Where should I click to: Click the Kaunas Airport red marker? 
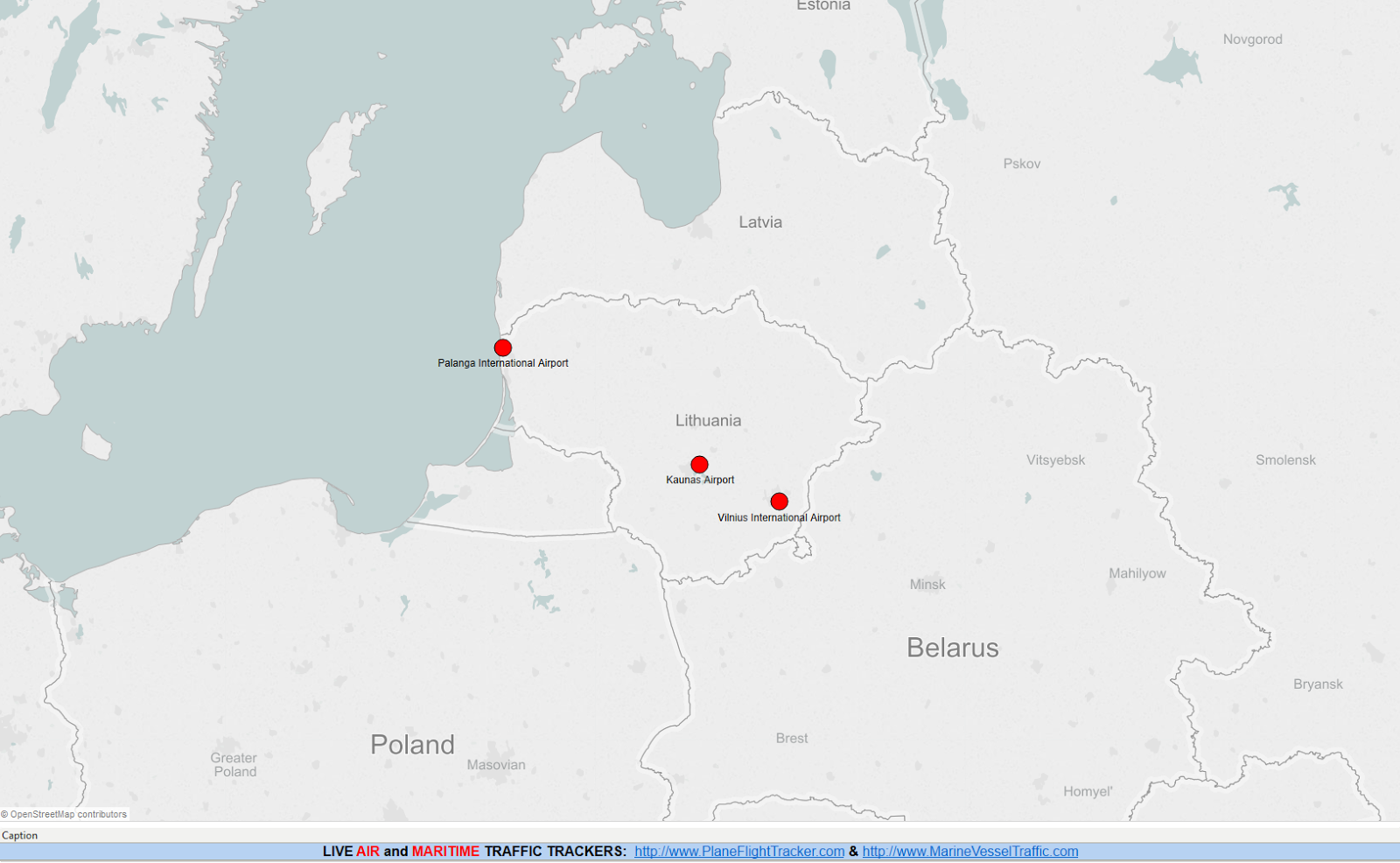coord(700,464)
